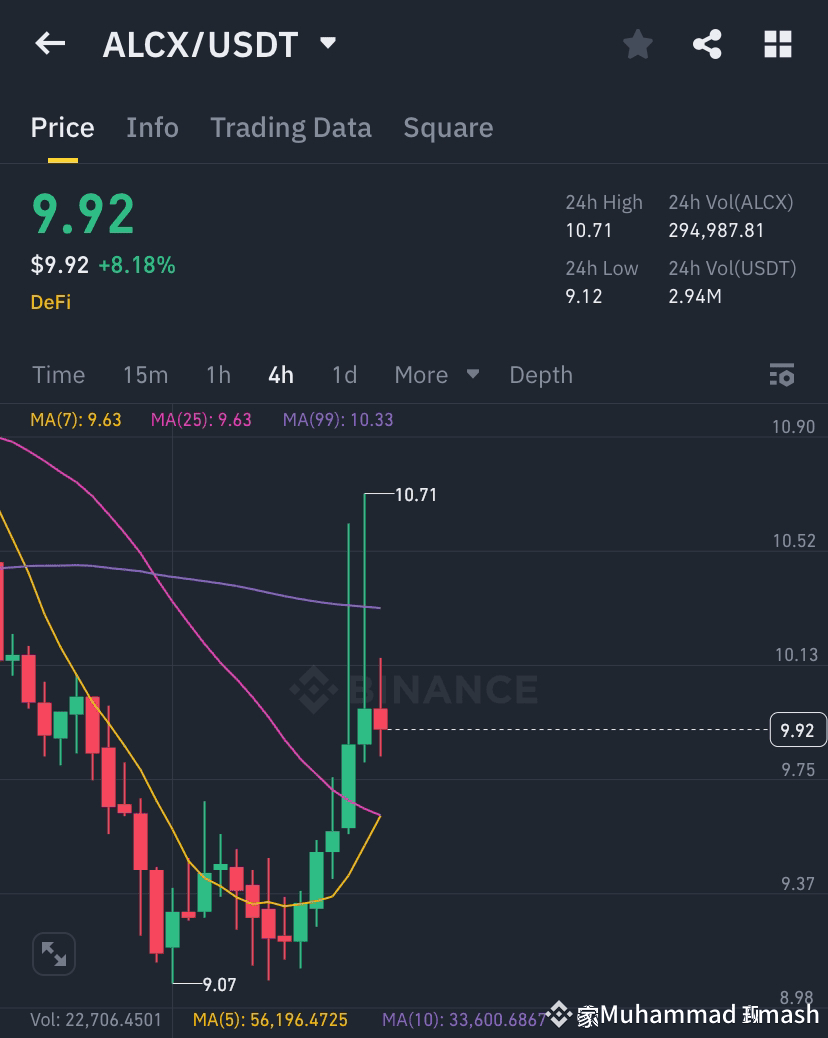Open chart indicator settings icon

tap(782, 375)
